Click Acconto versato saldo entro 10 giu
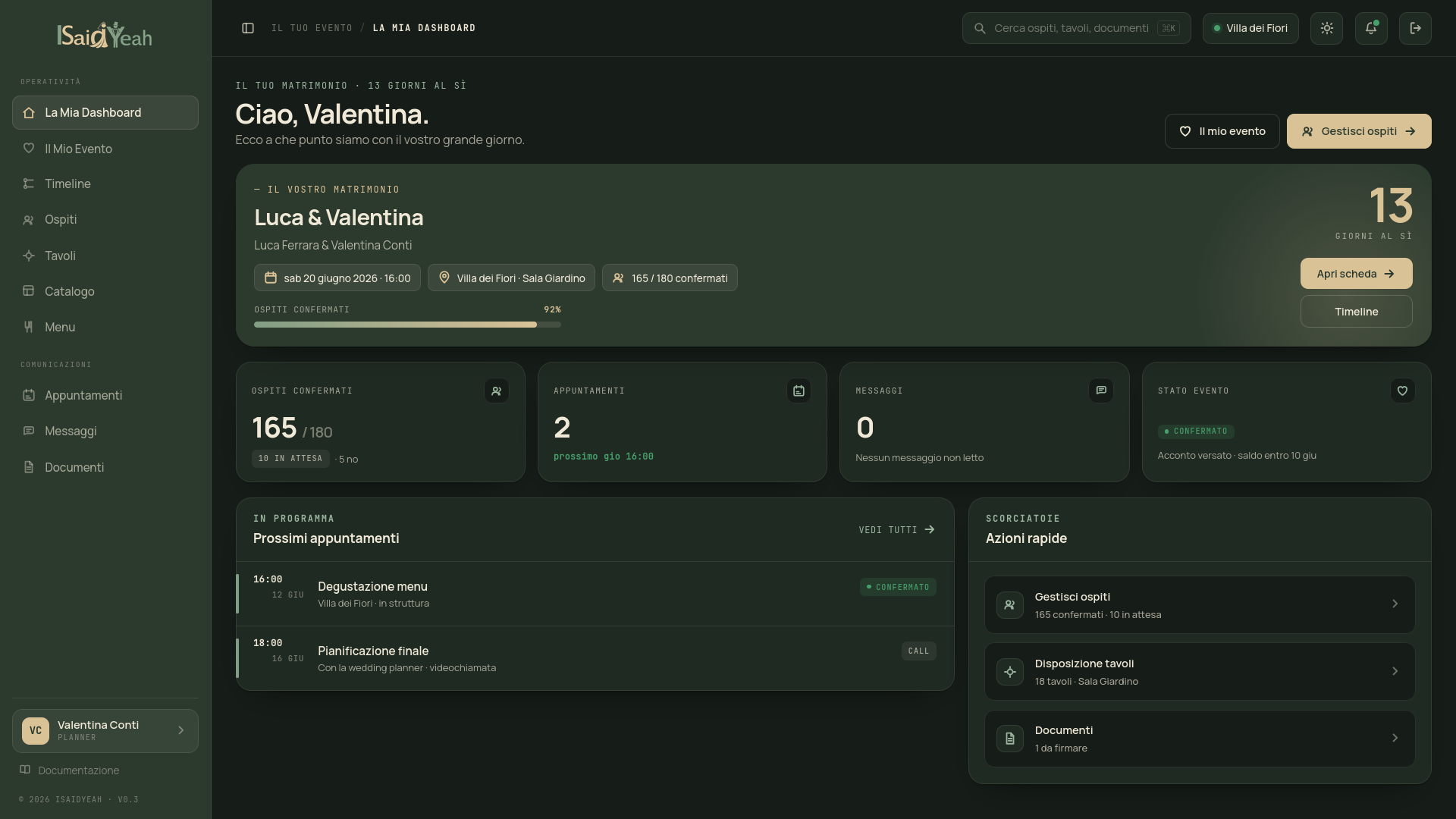 point(1237,456)
